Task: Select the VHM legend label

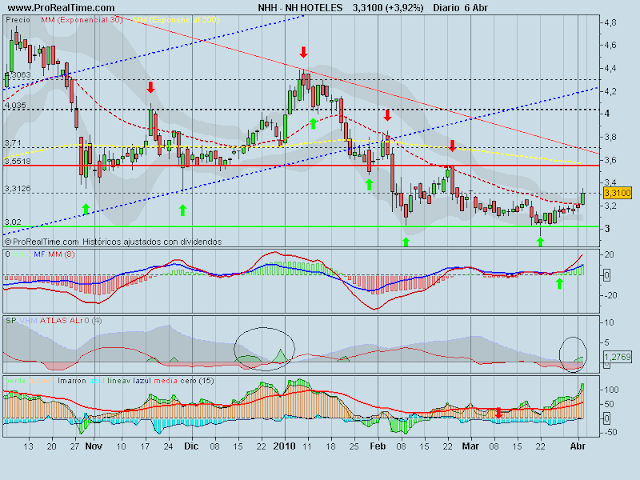Action: (28, 320)
